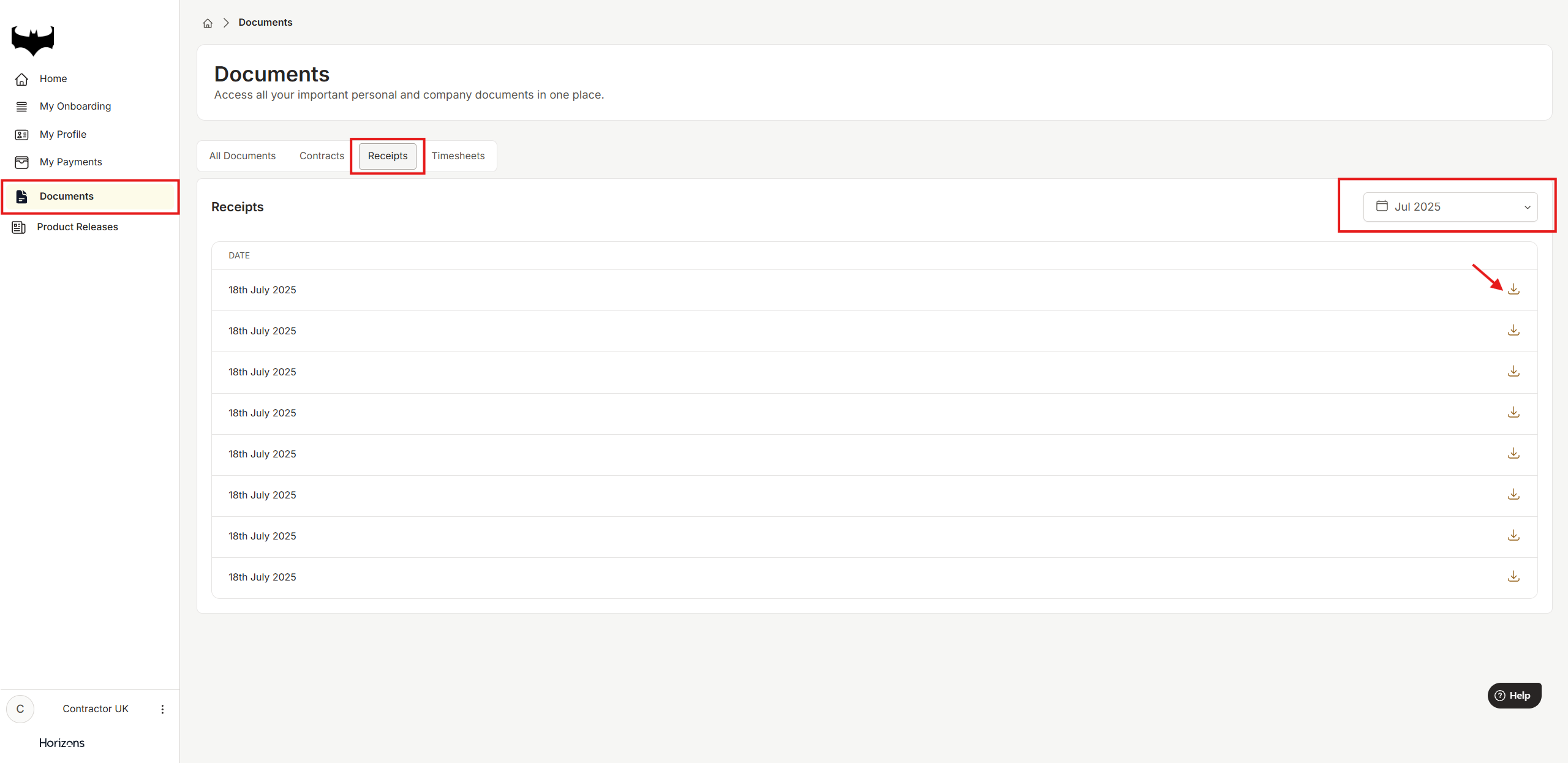Download the third receipt in list
The image size is (1568, 763).
(x=1513, y=372)
